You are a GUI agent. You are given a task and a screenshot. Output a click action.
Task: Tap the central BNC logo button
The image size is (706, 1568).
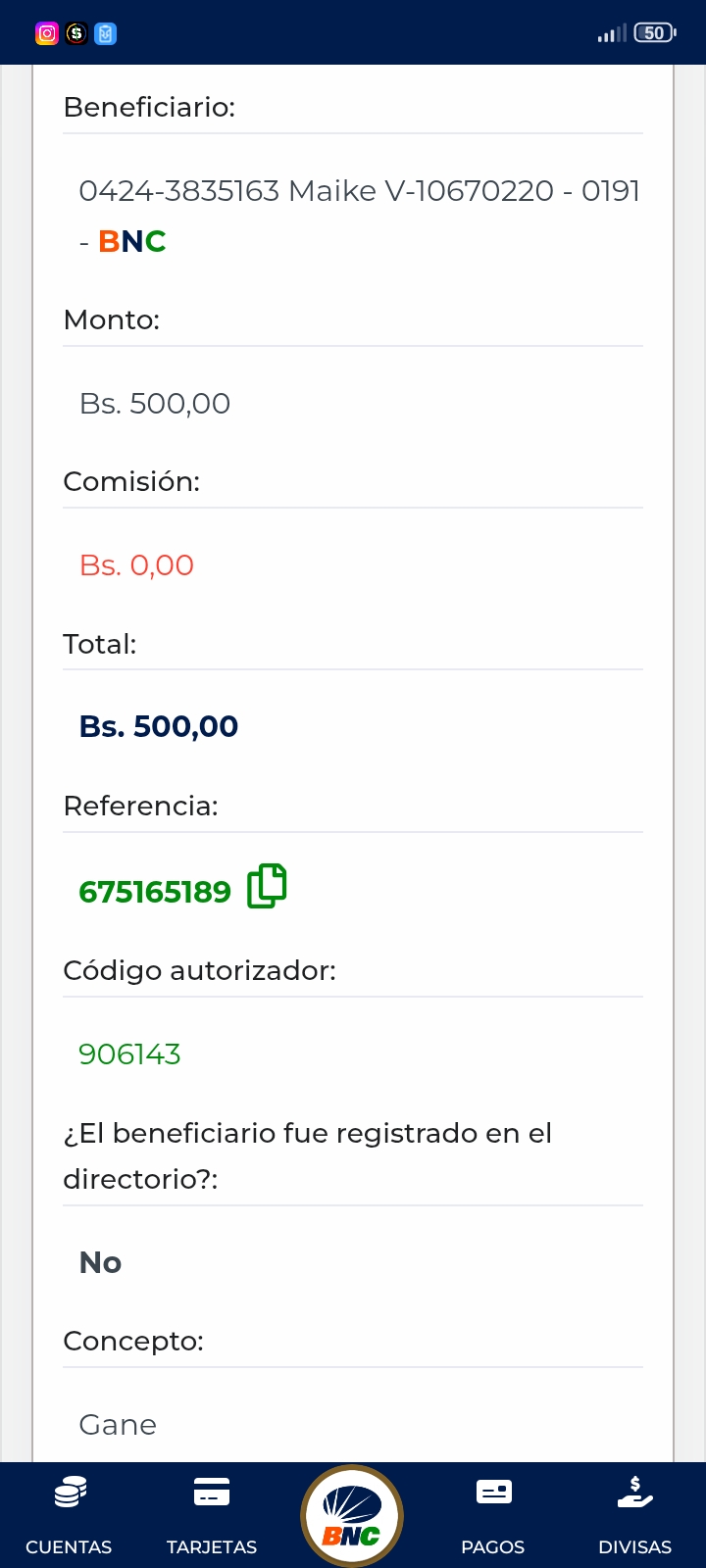click(352, 1516)
